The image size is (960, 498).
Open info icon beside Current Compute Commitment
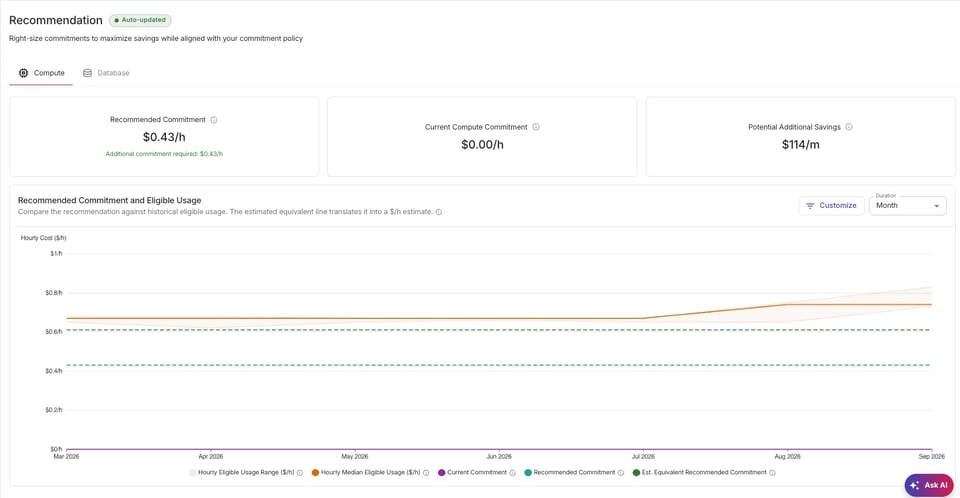coord(536,127)
